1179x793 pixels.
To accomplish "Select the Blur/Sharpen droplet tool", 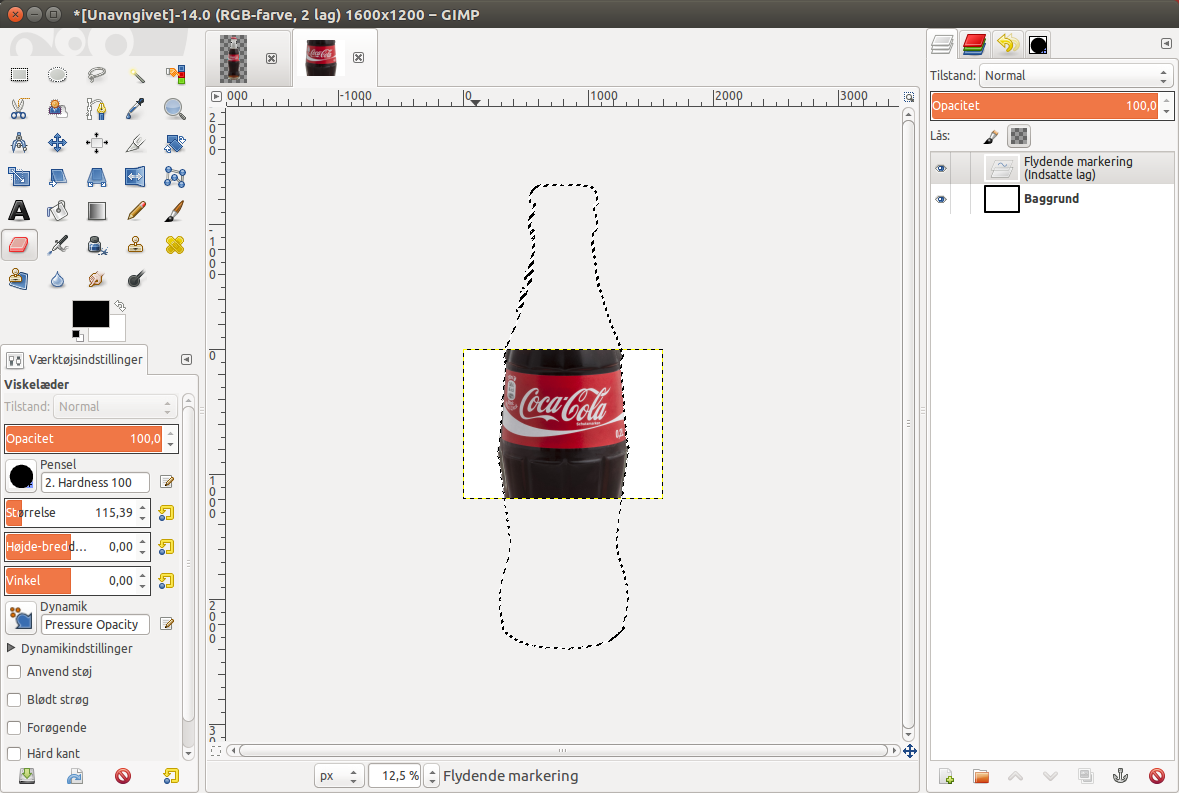I will [58, 280].
